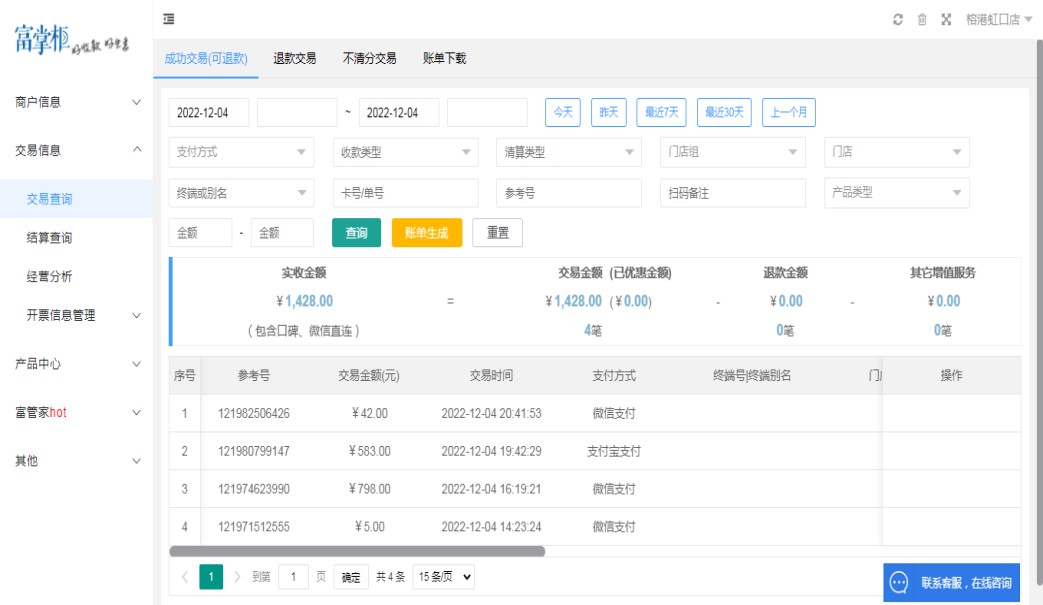The image size is (1043, 605).
Task: Click the trash bin icon
Action: [922, 20]
